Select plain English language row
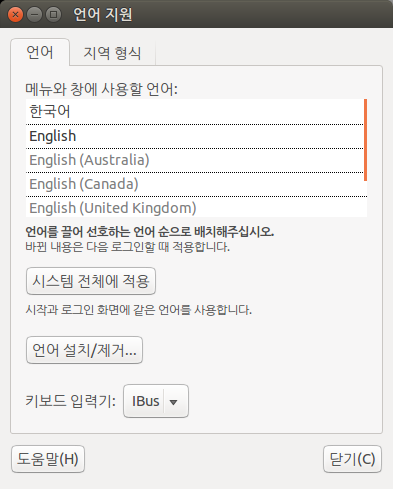393x489 pixels. pos(195,136)
